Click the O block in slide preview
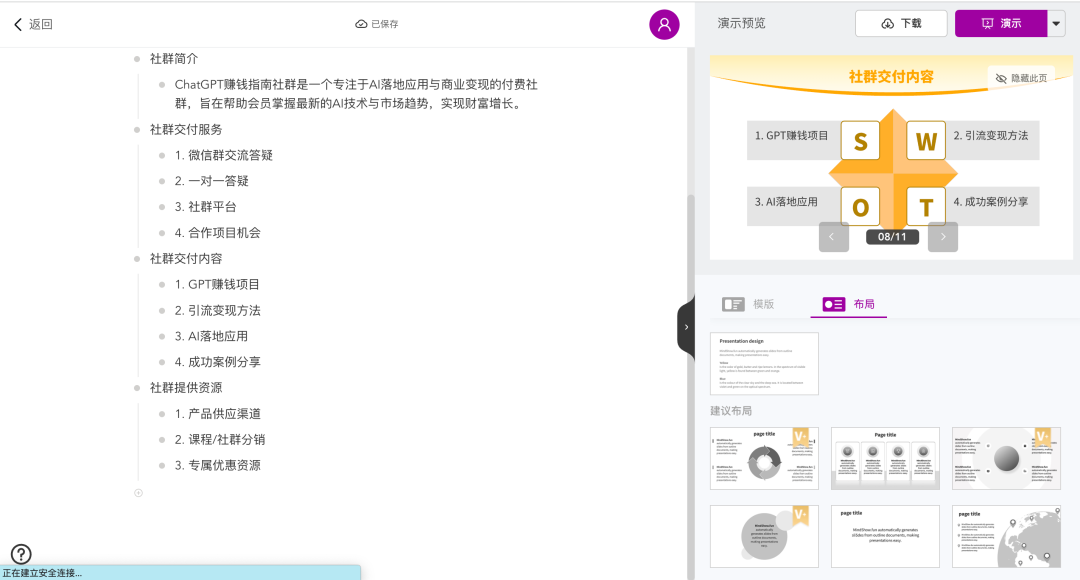The image size is (1080, 580). pyautogui.click(x=860, y=207)
